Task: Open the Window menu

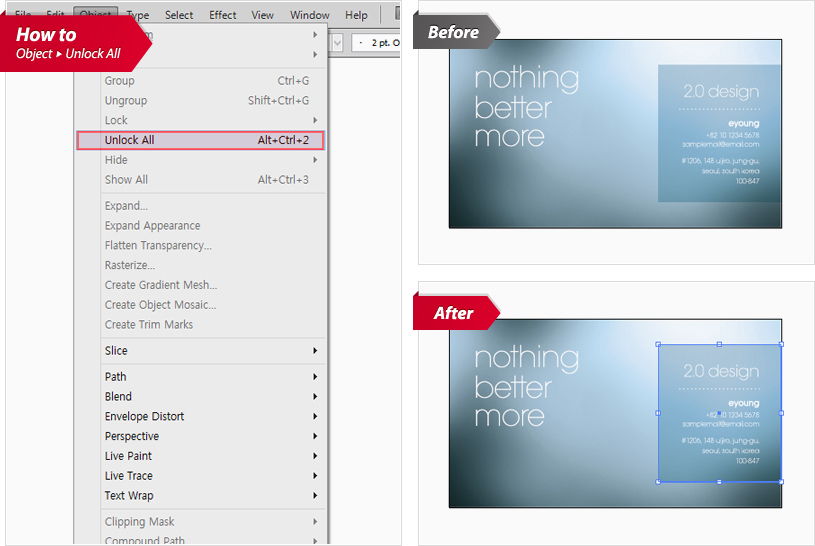Action: (309, 15)
